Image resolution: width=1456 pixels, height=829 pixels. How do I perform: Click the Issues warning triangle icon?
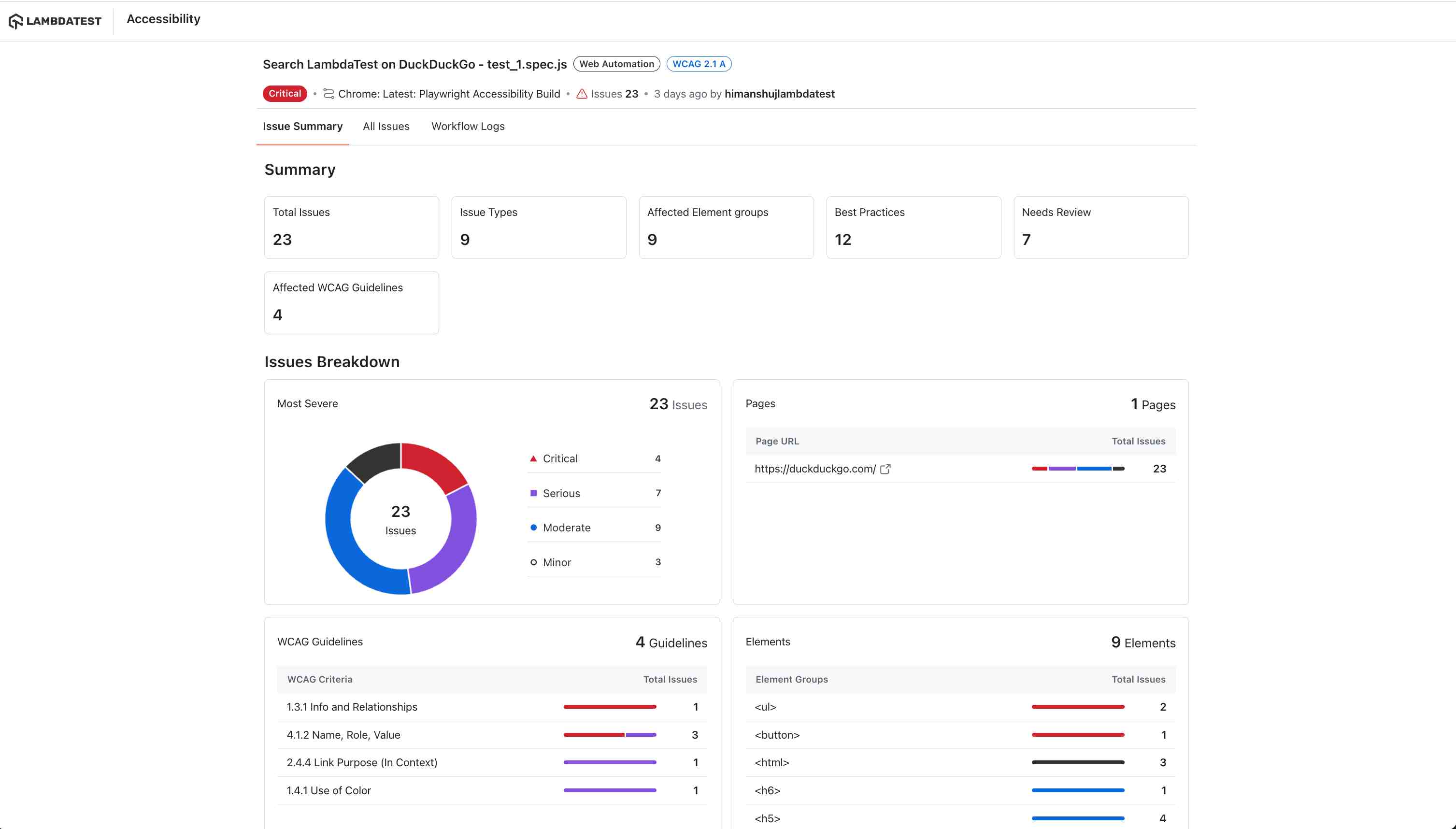pyautogui.click(x=582, y=94)
